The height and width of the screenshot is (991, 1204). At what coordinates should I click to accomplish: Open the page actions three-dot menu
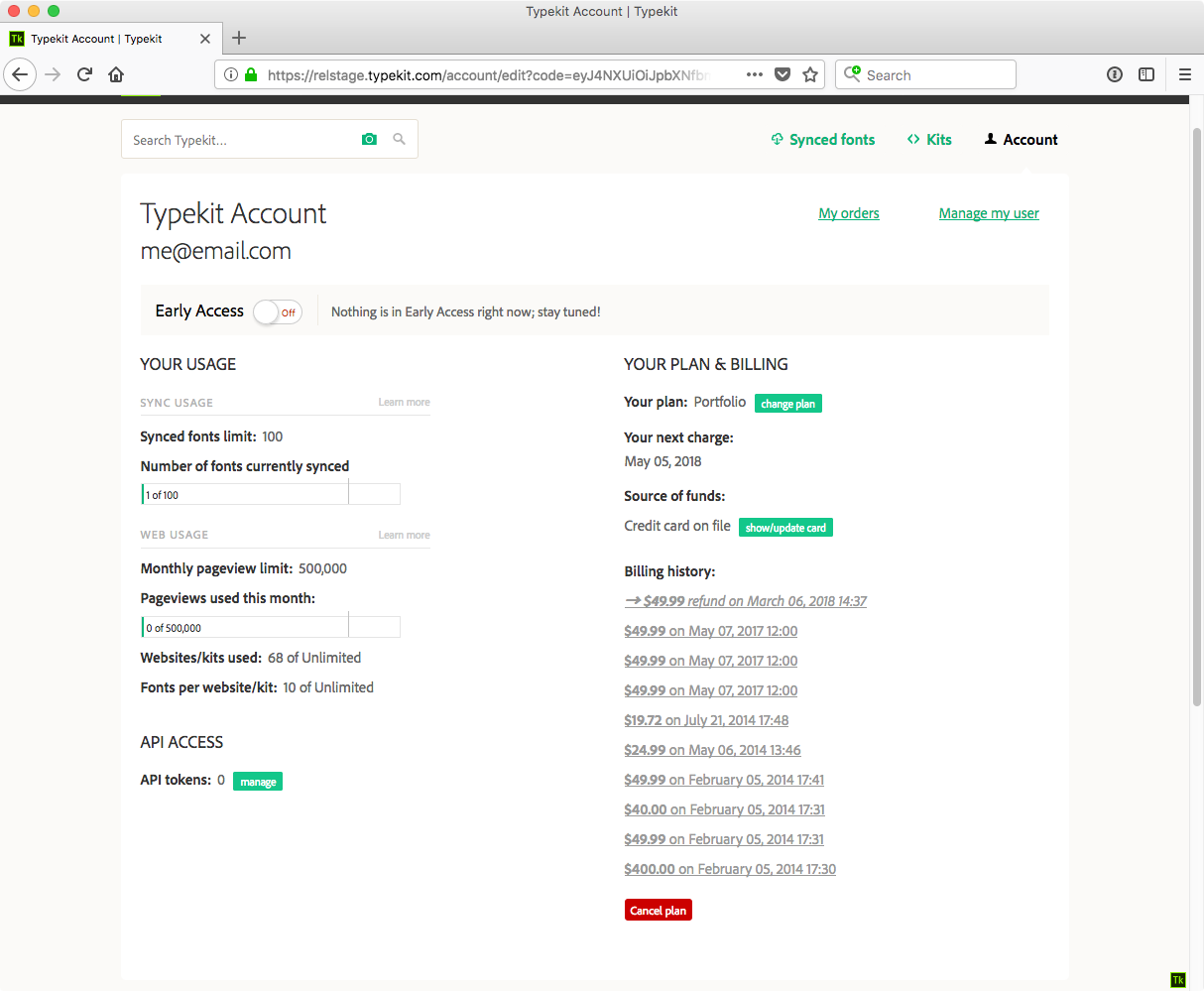pyautogui.click(x=755, y=74)
